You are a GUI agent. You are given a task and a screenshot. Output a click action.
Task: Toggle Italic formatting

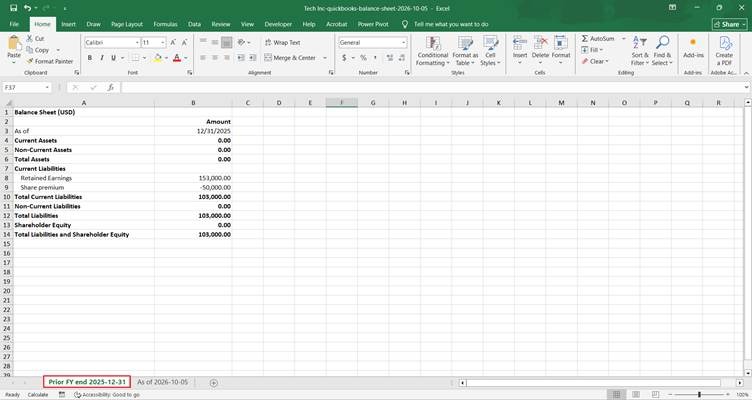(102, 58)
